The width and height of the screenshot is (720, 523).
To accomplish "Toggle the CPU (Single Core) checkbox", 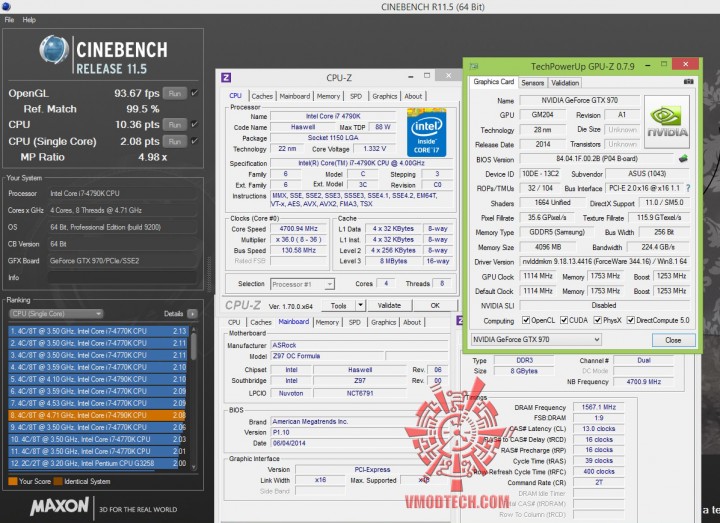I will point(195,141).
